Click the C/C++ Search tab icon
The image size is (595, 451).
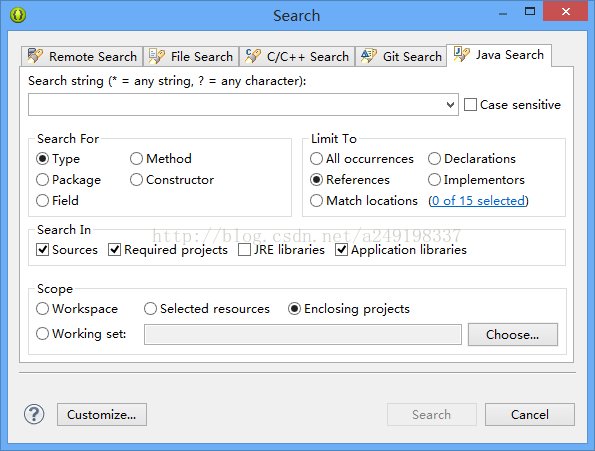pos(253,56)
